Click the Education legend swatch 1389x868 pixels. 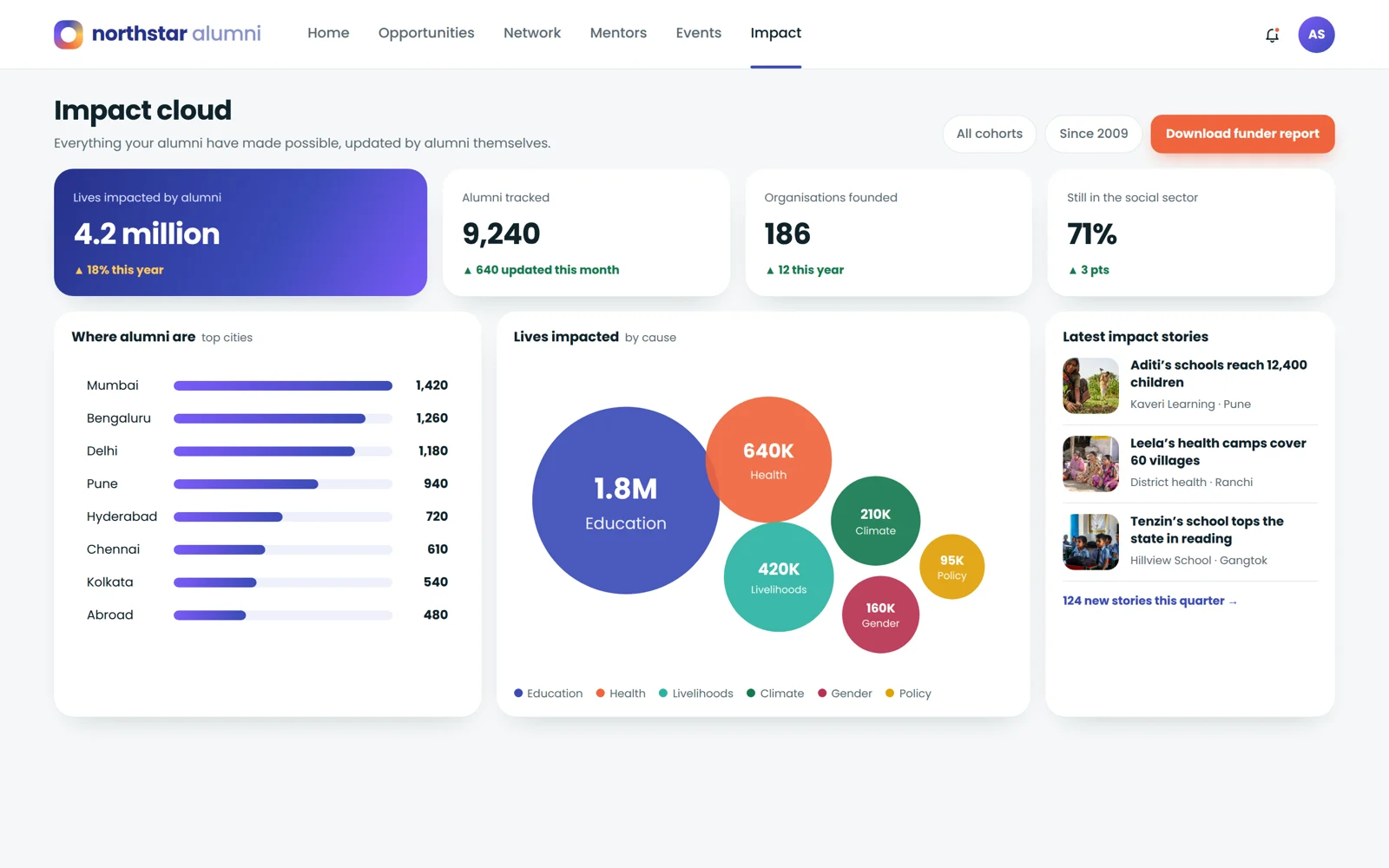[518, 694]
